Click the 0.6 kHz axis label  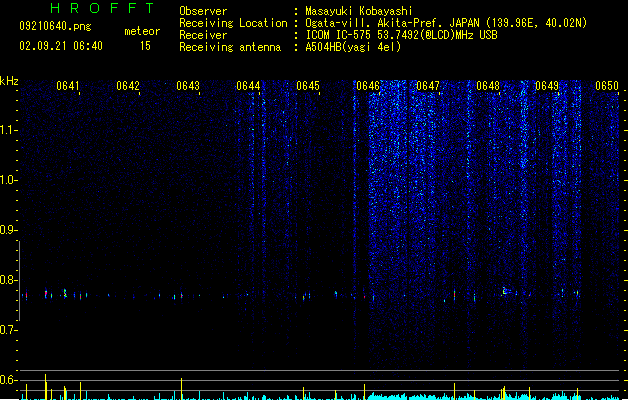pos(8,380)
